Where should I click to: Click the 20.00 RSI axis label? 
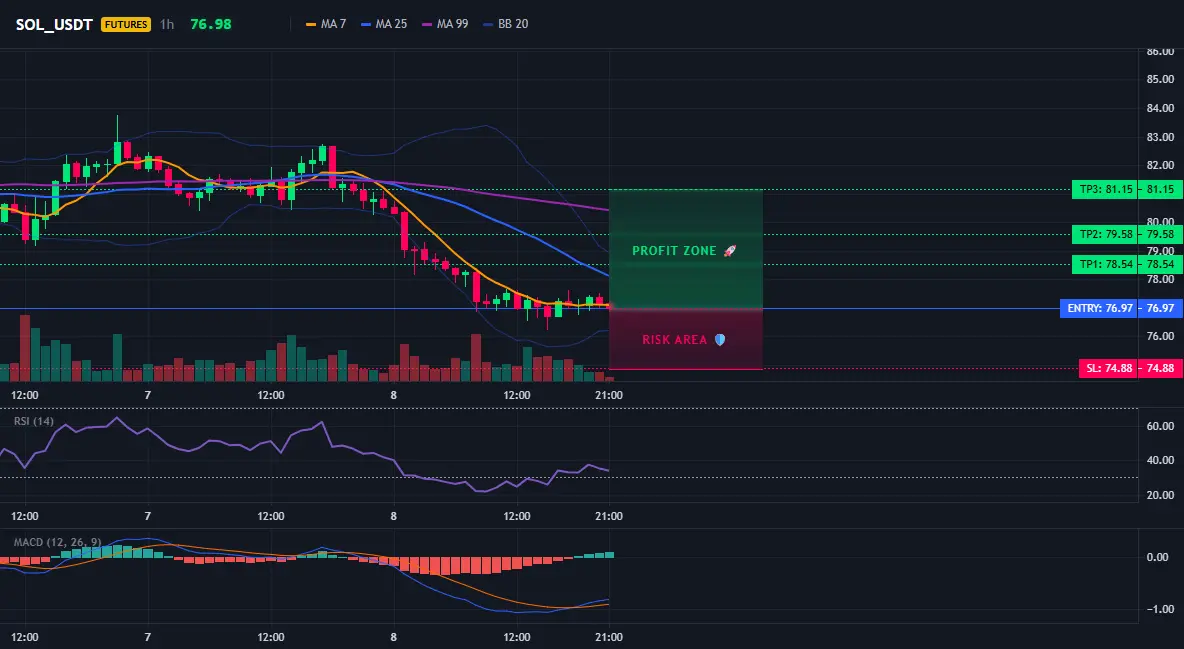[1160, 495]
